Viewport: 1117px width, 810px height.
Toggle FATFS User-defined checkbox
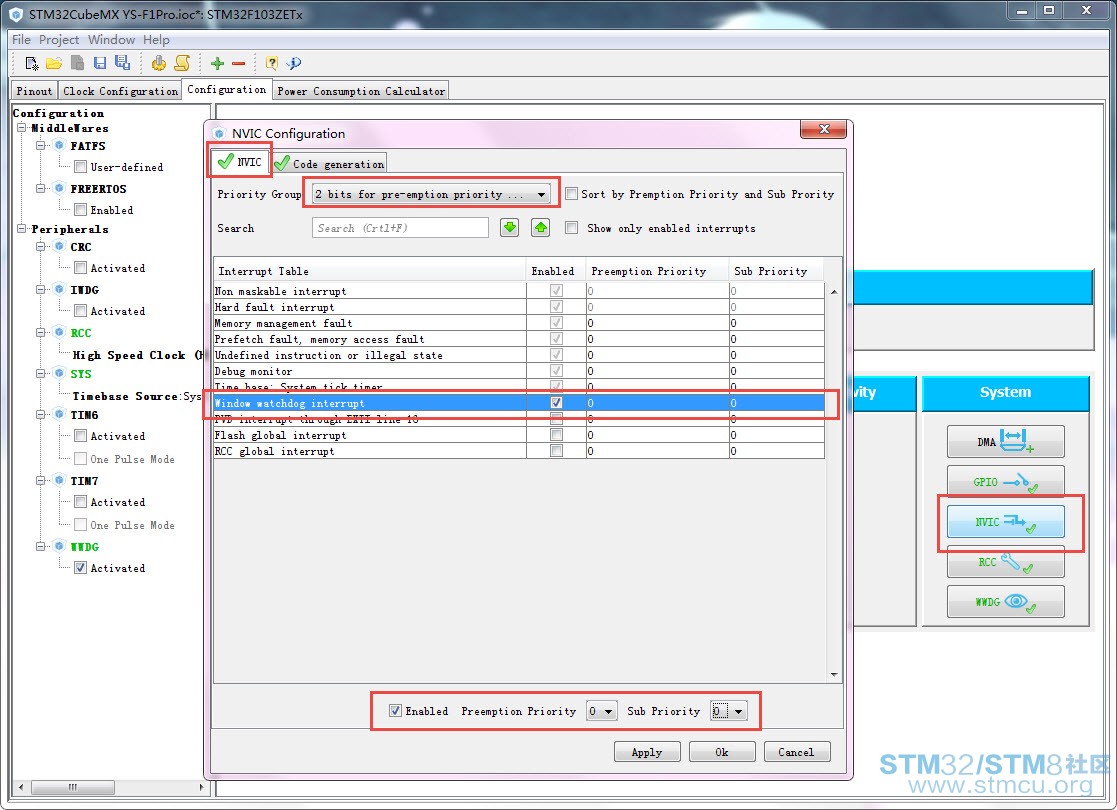point(80,167)
